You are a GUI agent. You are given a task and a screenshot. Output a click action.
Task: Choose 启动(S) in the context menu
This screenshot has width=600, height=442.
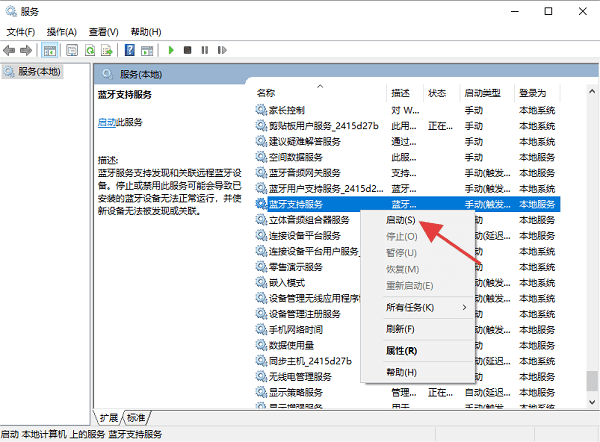coord(400,219)
